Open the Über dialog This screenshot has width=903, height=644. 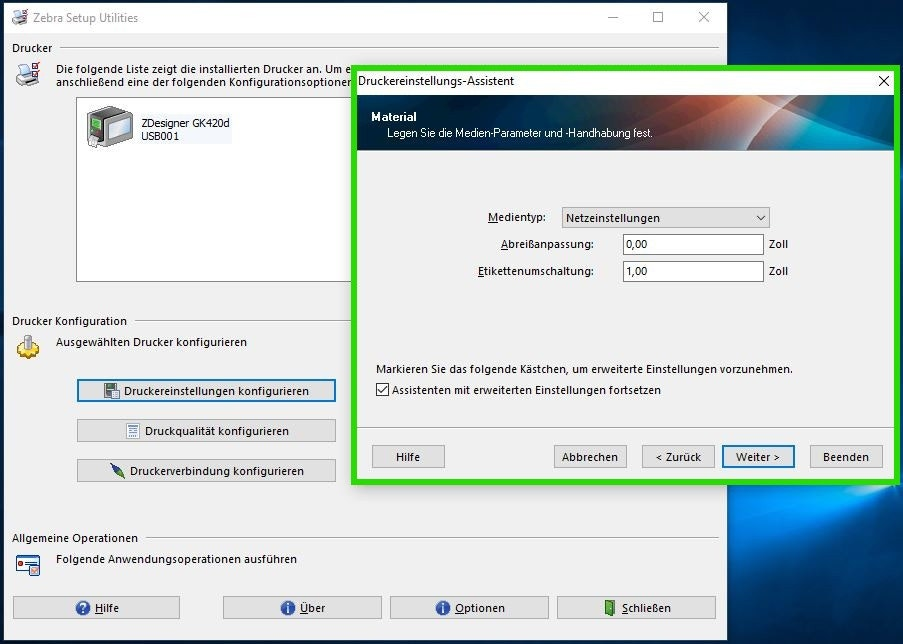(x=302, y=608)
